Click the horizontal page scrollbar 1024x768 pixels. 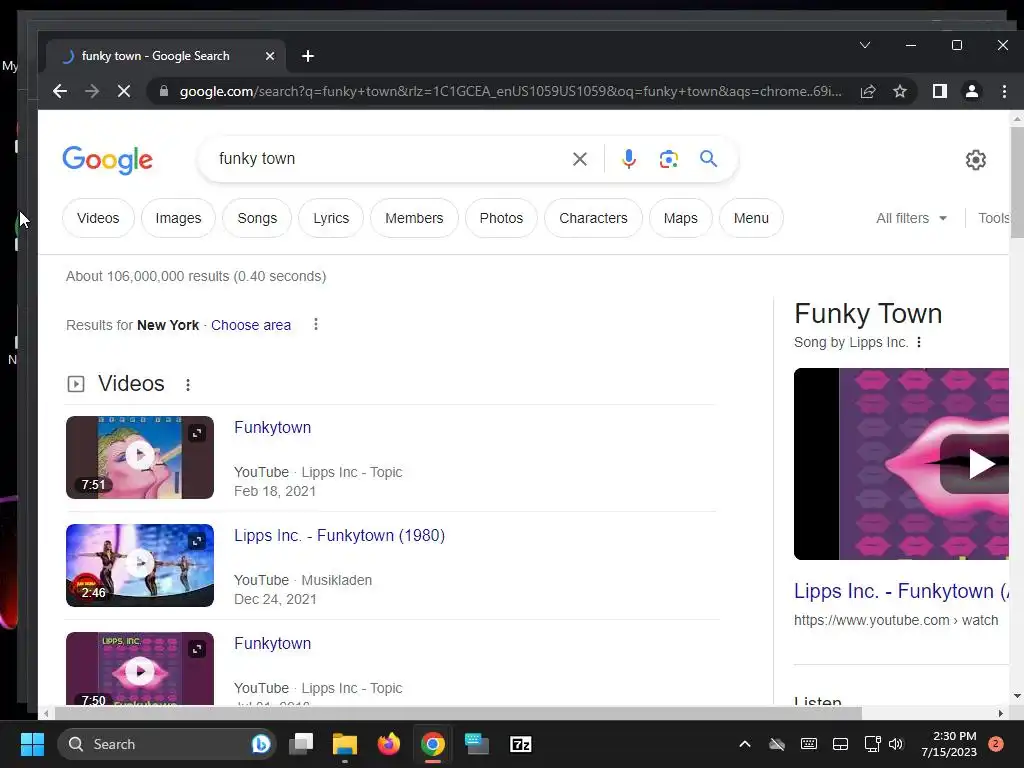click(x=457, y=713)
